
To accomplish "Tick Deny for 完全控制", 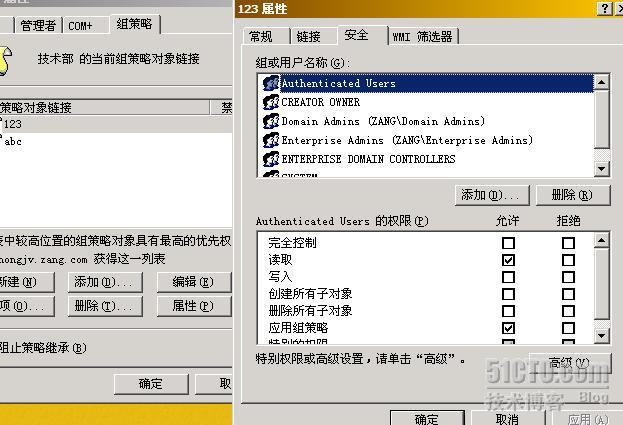I will coord(568,243).
